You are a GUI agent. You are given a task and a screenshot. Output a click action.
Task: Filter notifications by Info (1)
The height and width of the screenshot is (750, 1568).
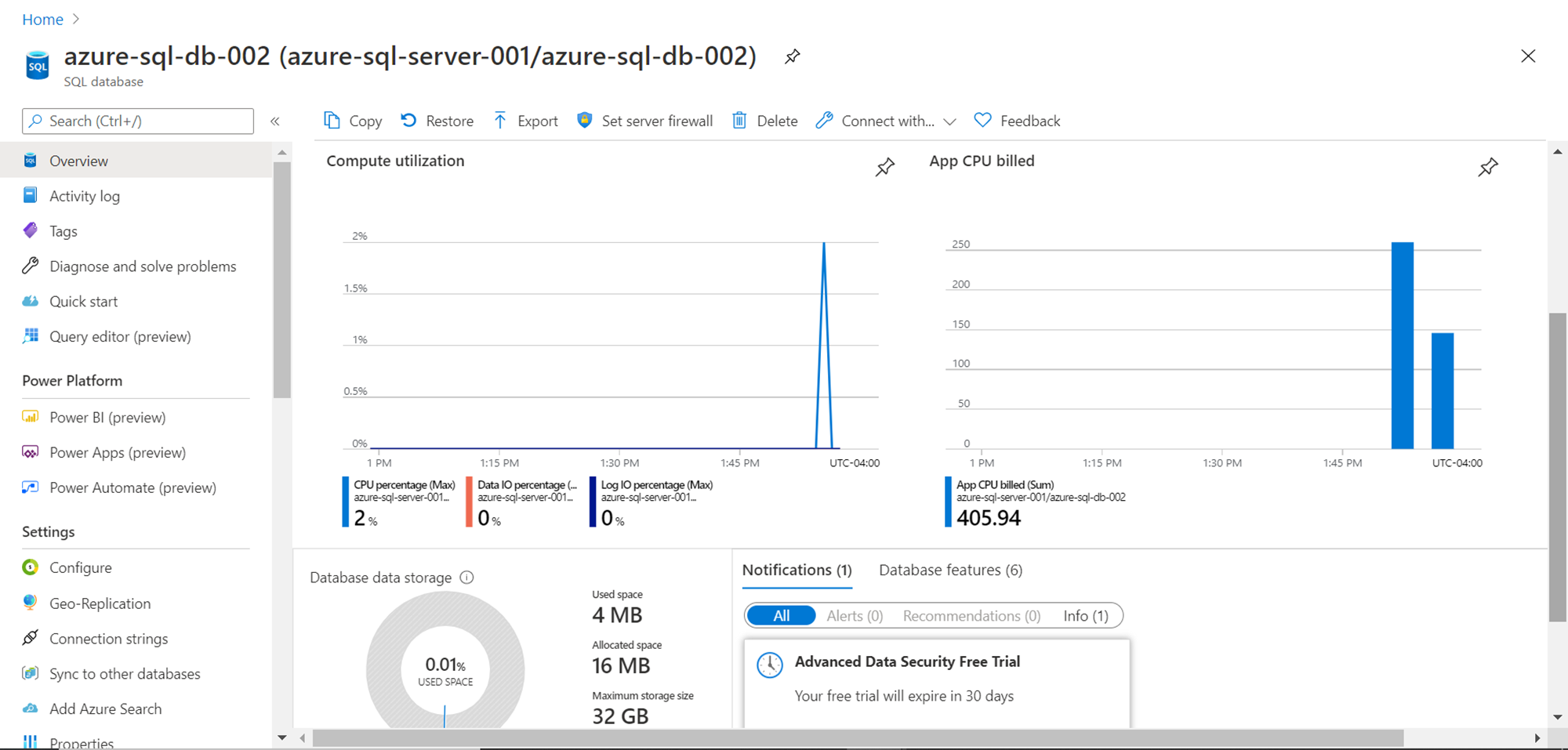(x=1085, y=616)
